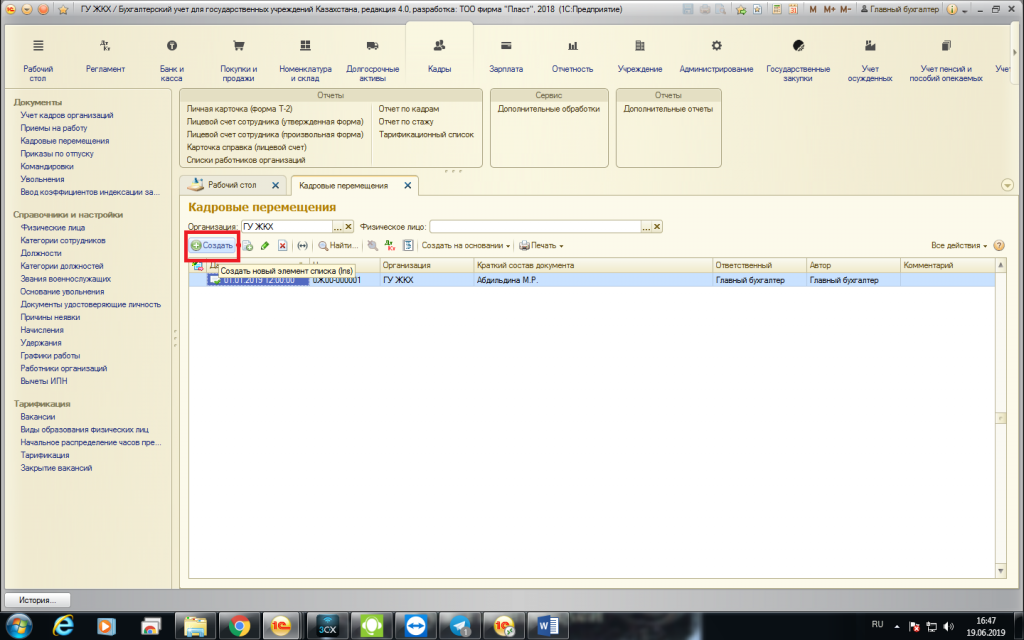The width and height of the screenshot is (1024, 640).
Task: Open the Зарплата section icon
Action: [x=506, y=56]
